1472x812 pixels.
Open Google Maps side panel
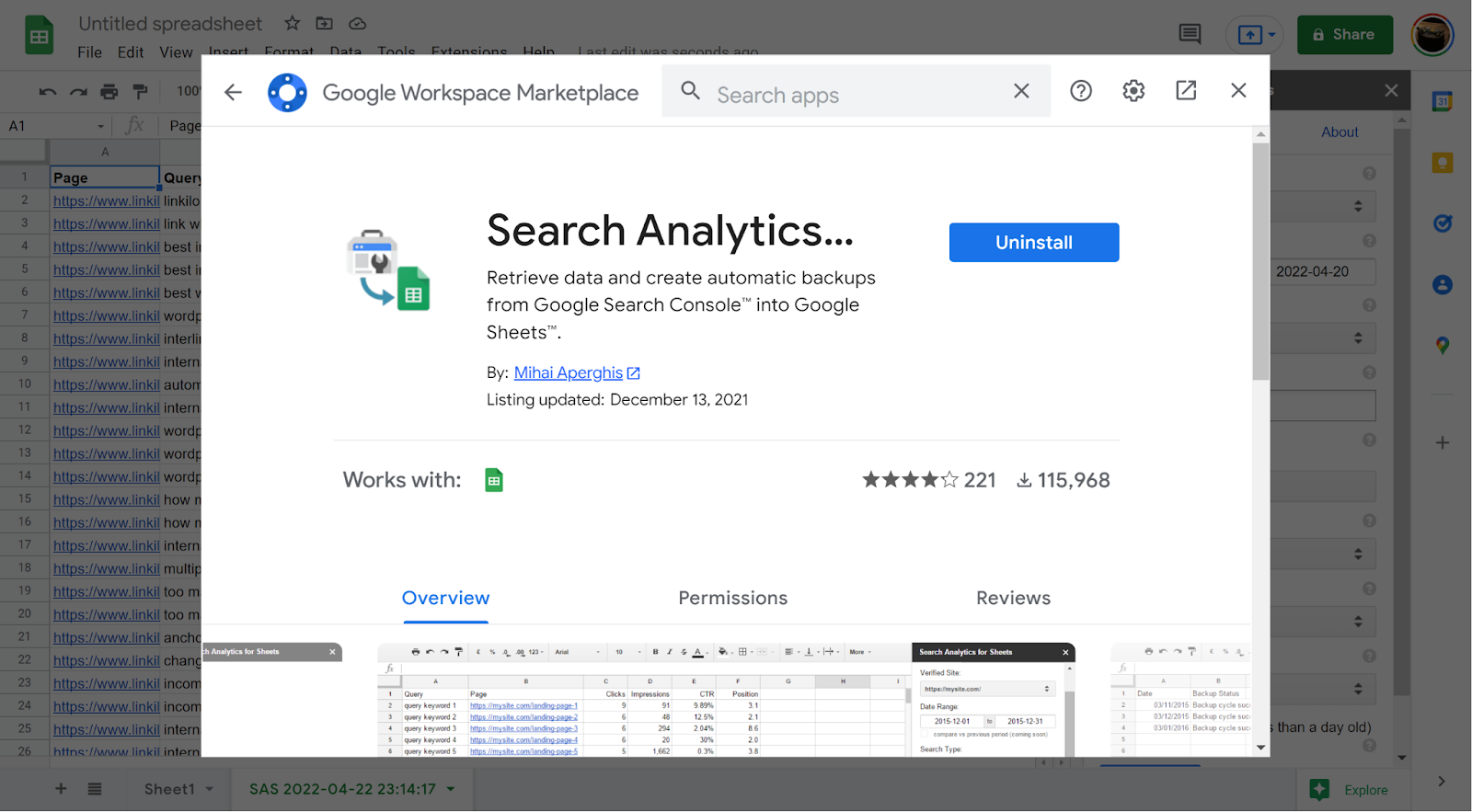tap(1443, 346)
